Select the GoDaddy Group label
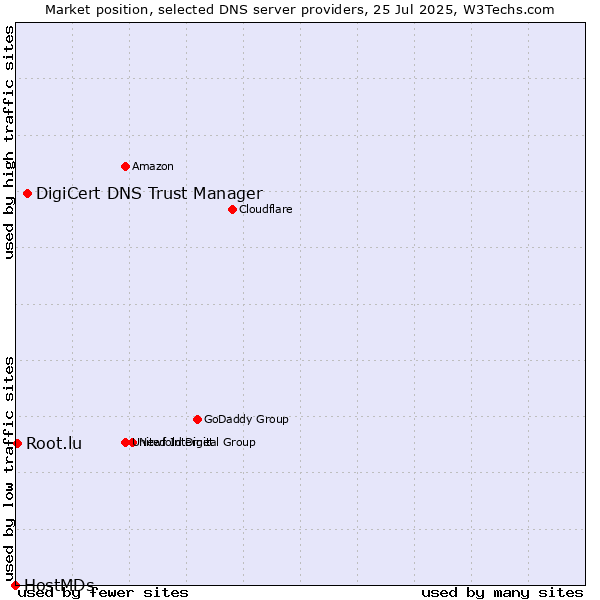This screenshot has height=600, width=600. coord(246,419)
